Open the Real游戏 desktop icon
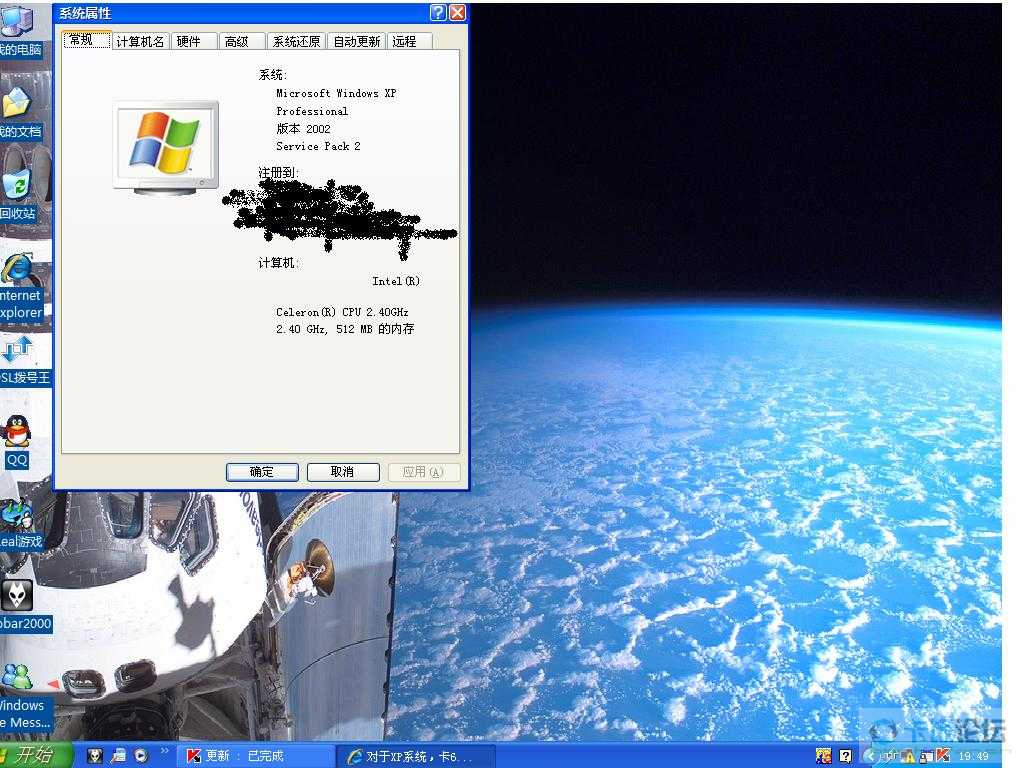Image resolution: width=1024 pixels, height=768 pixels. coord(20,524)
